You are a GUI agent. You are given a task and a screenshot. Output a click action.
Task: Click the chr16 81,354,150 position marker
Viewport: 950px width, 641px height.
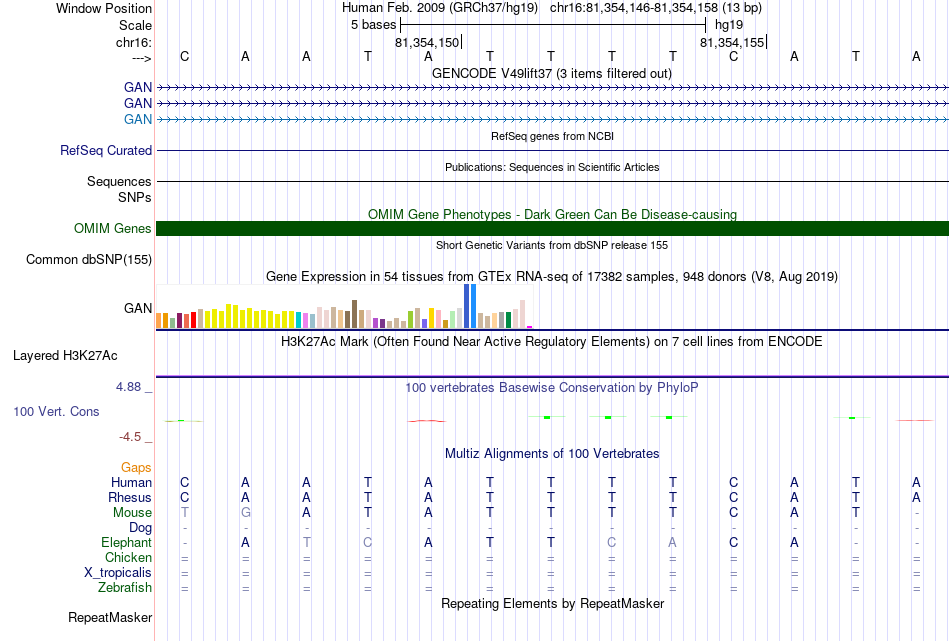click(428, 42)
